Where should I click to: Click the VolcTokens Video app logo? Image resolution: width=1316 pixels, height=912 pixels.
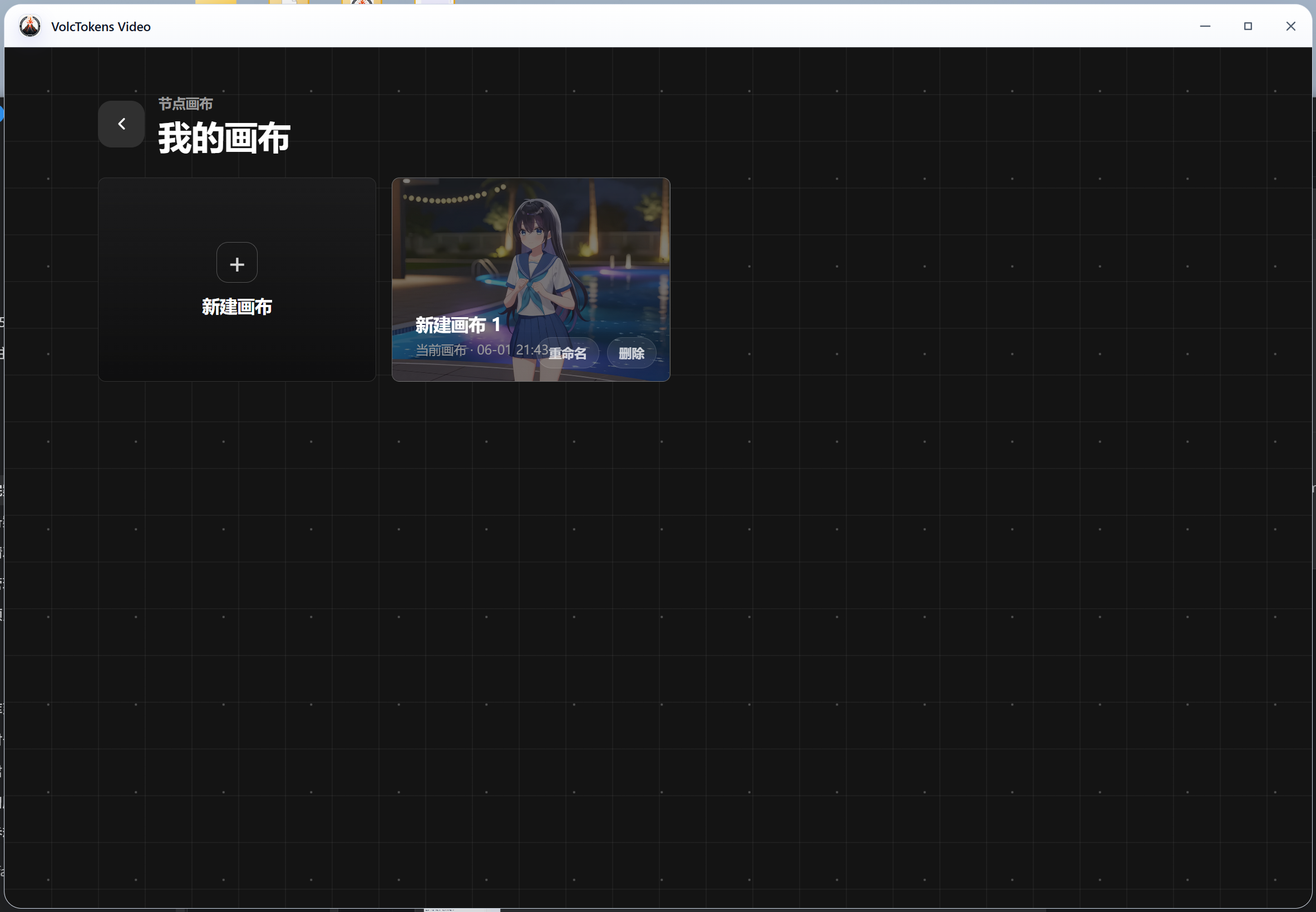(x=29, y=26)
